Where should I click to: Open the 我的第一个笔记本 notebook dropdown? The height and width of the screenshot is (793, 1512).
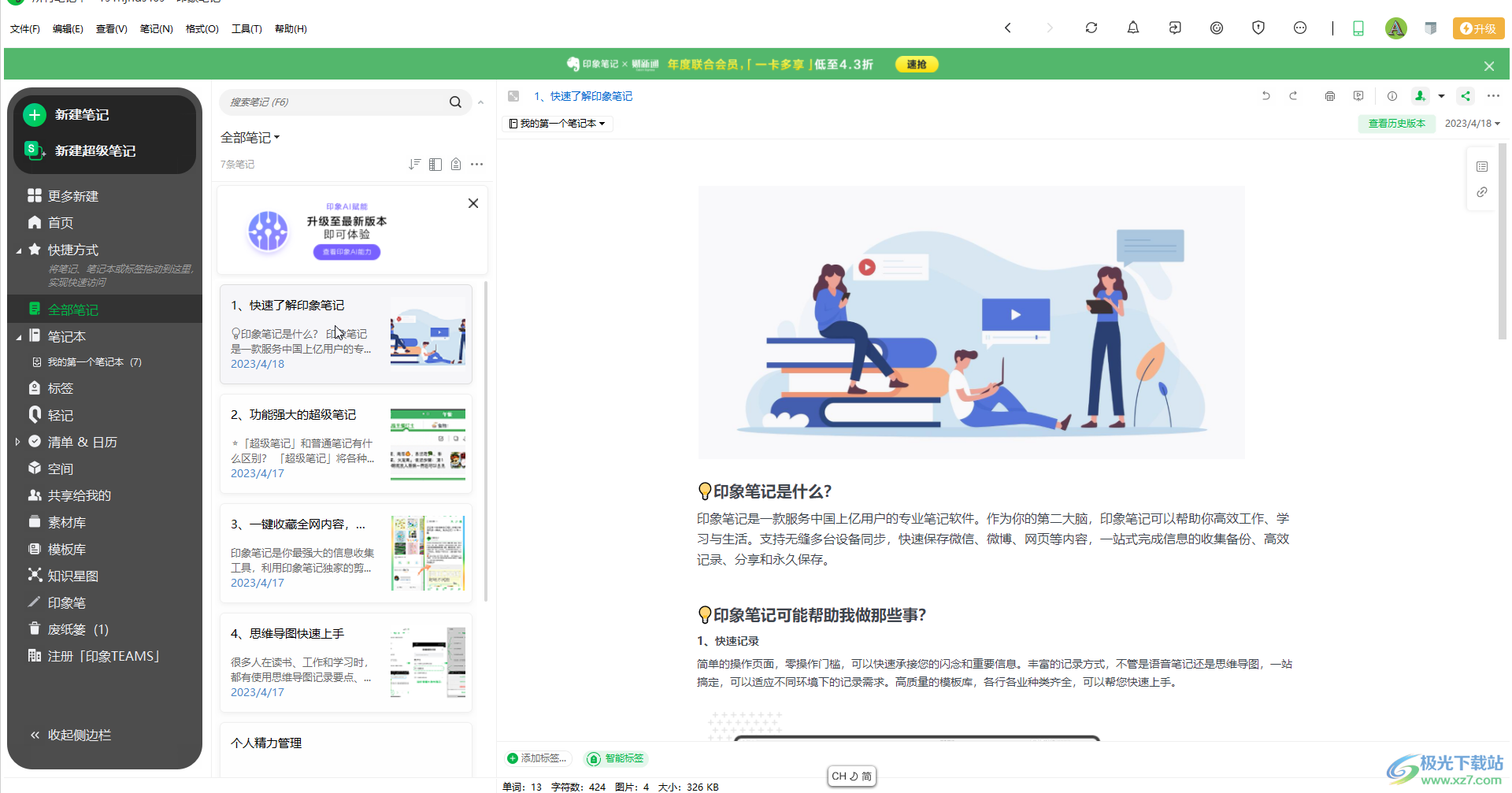click(x=558, y=124)
